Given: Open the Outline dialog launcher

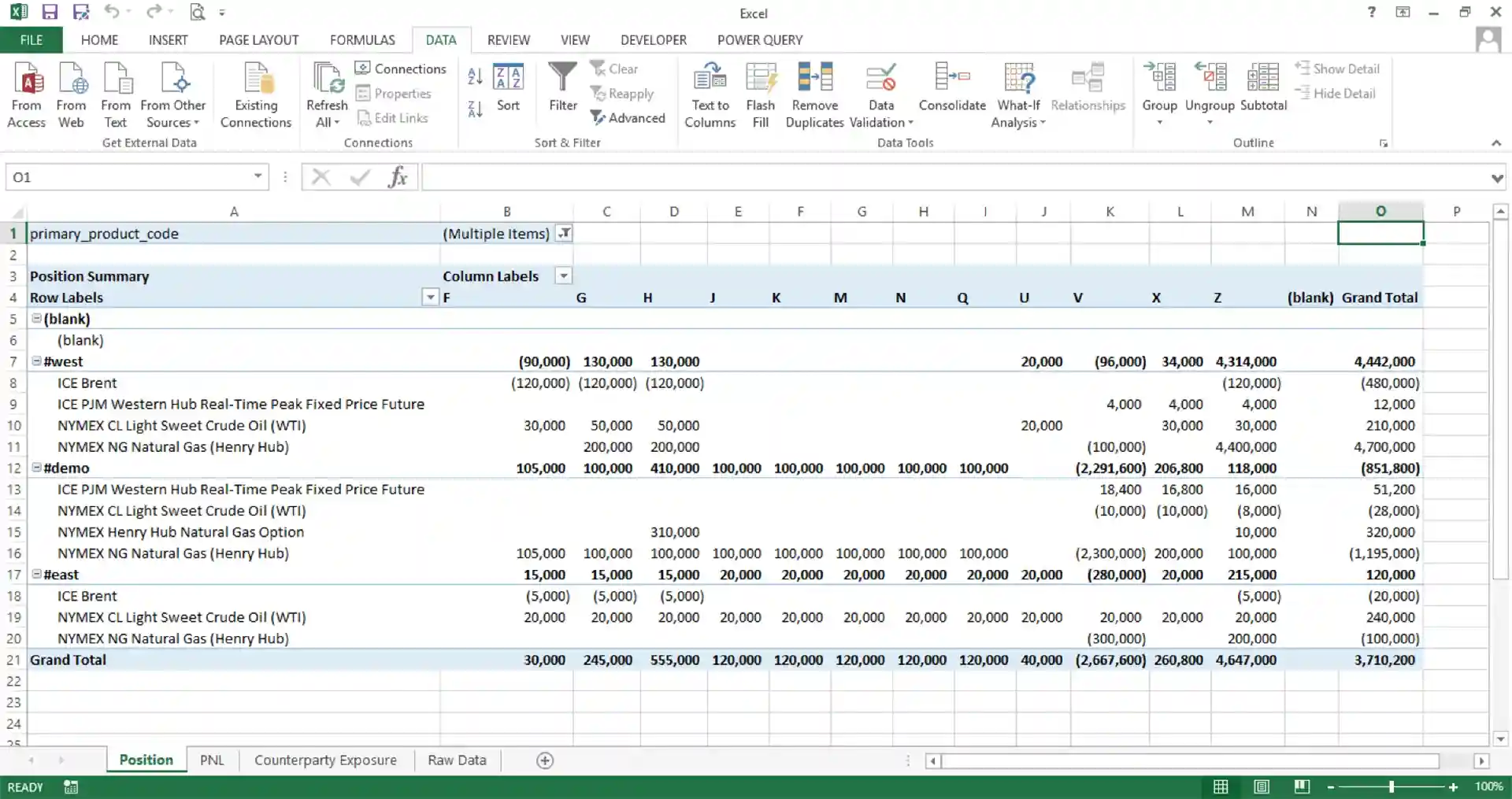Looking at the screenshot, I should click(1384, 143).
